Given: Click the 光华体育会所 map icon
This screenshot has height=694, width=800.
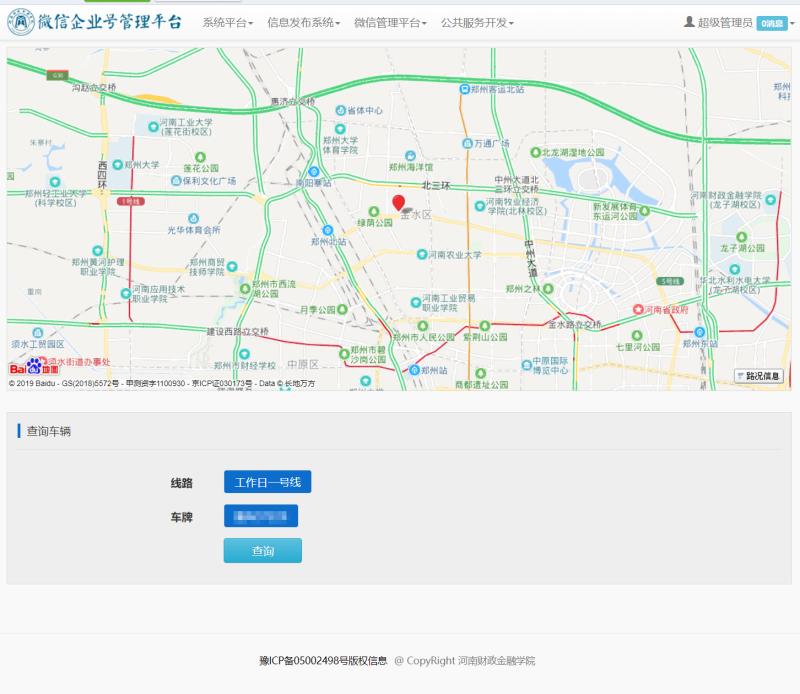Looking at the screenshot, I should 193,218.
